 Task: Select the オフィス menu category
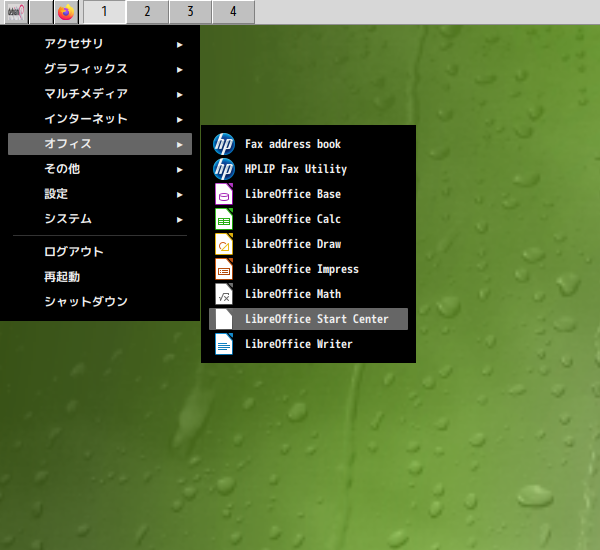click(x=100, y=144)
